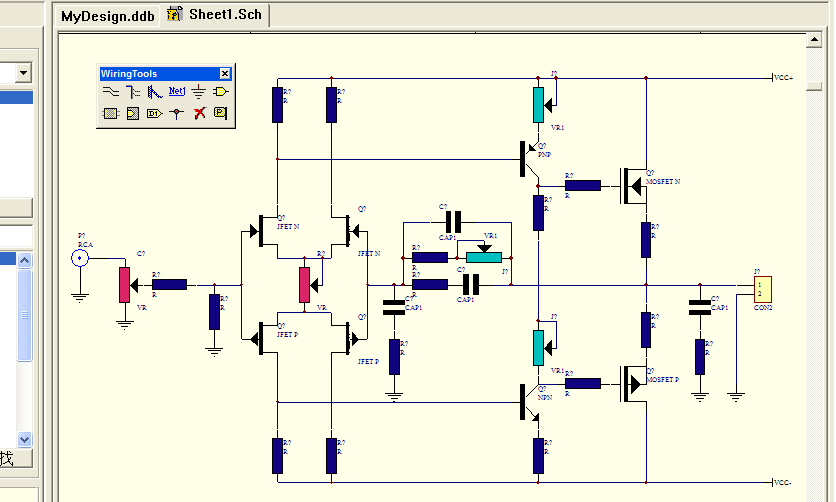836x502 pixels.
Task: Select the PNP transistor symbol
Action: point(529,159)
